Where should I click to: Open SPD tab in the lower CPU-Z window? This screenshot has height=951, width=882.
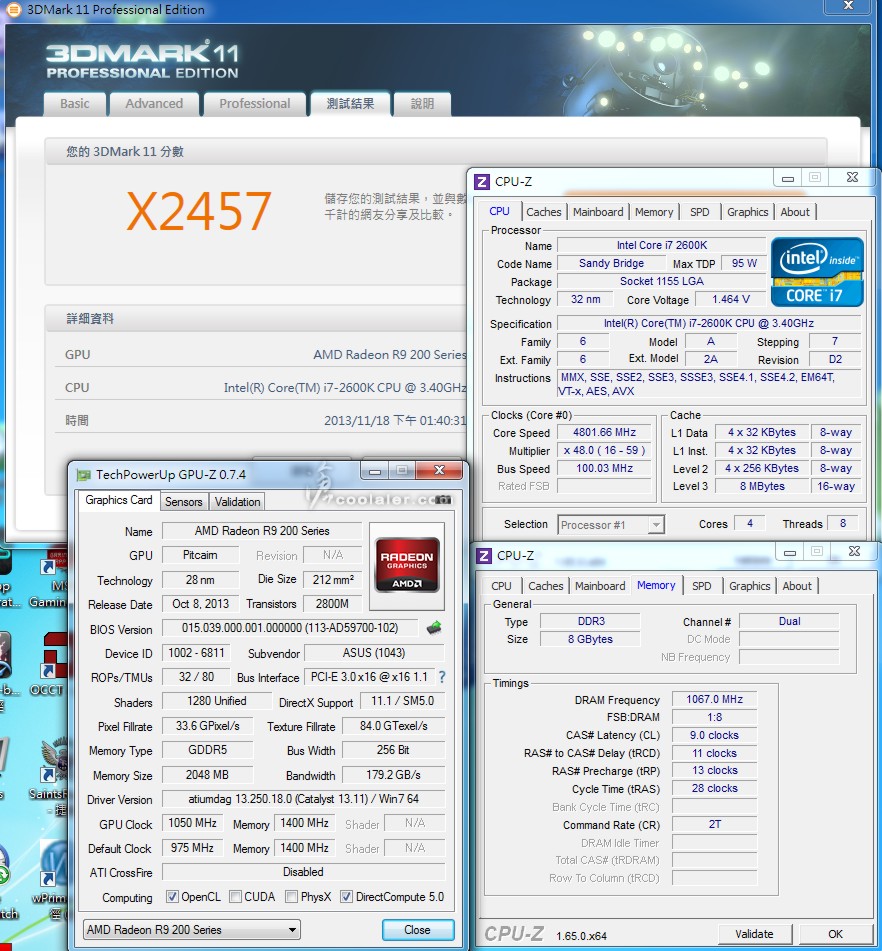[701, 586]
